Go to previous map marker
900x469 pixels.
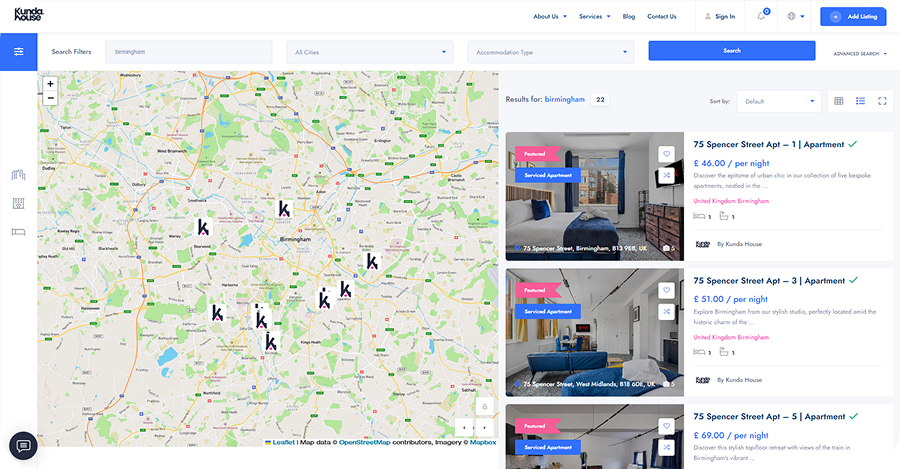[x=464, y=428]
